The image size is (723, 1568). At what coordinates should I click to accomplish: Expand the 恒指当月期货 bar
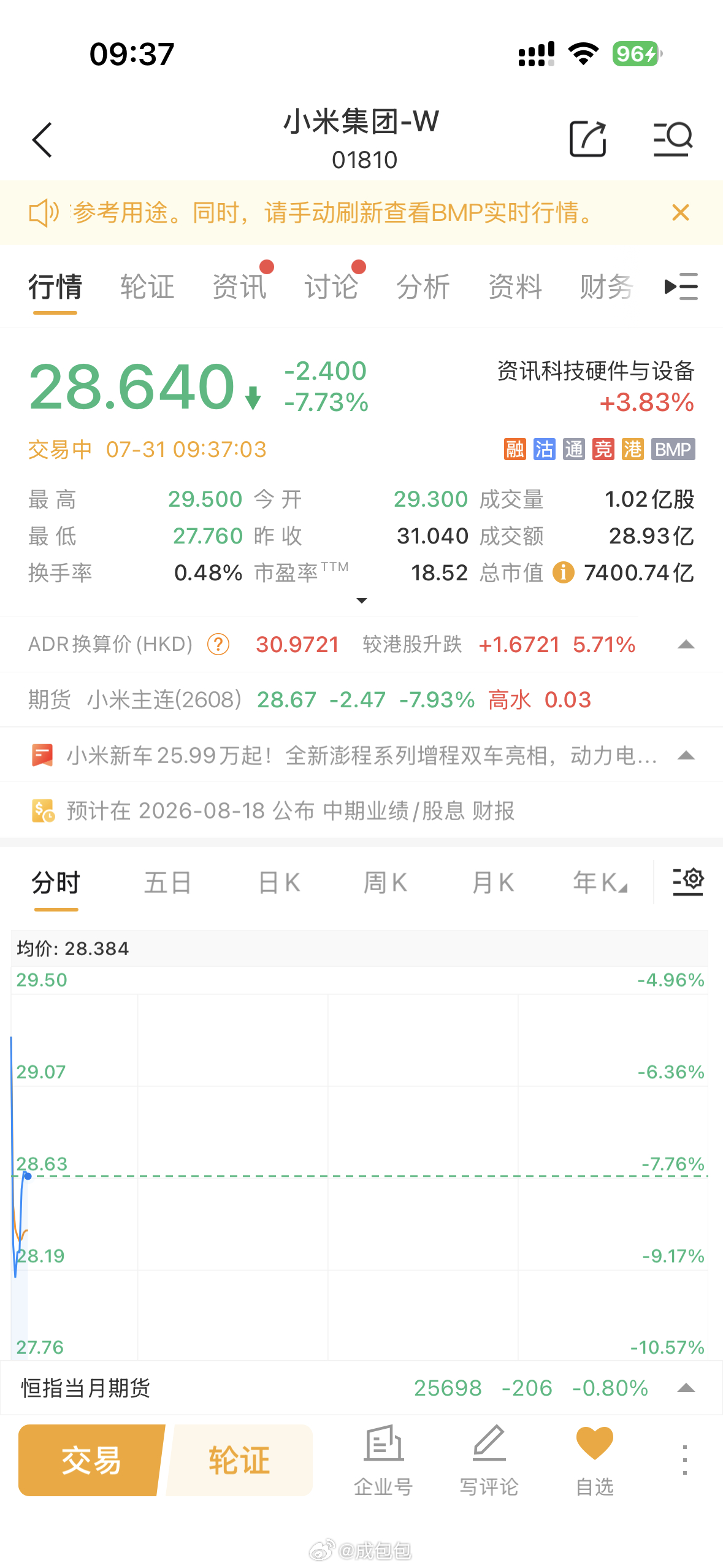686,1388
